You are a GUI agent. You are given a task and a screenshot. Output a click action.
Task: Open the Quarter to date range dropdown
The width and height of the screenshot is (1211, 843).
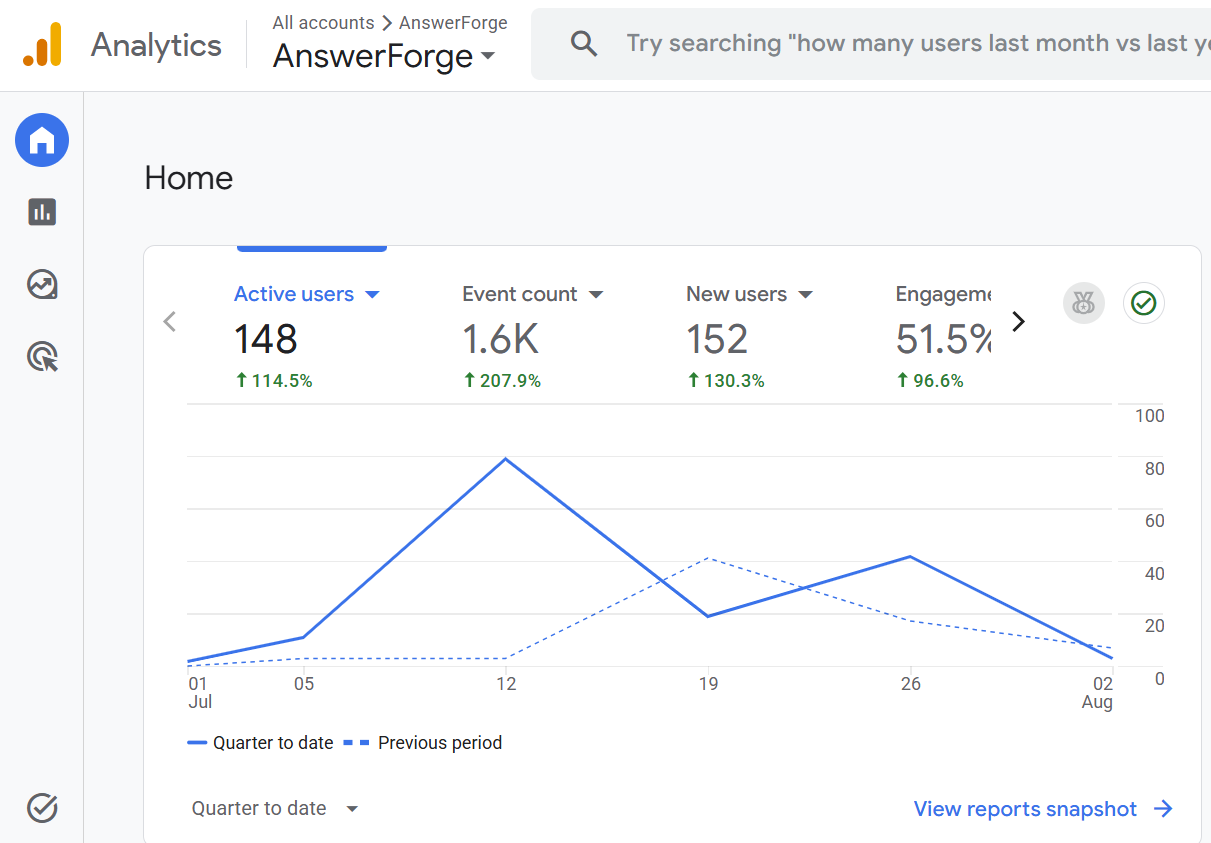click(x=275, y=808)
